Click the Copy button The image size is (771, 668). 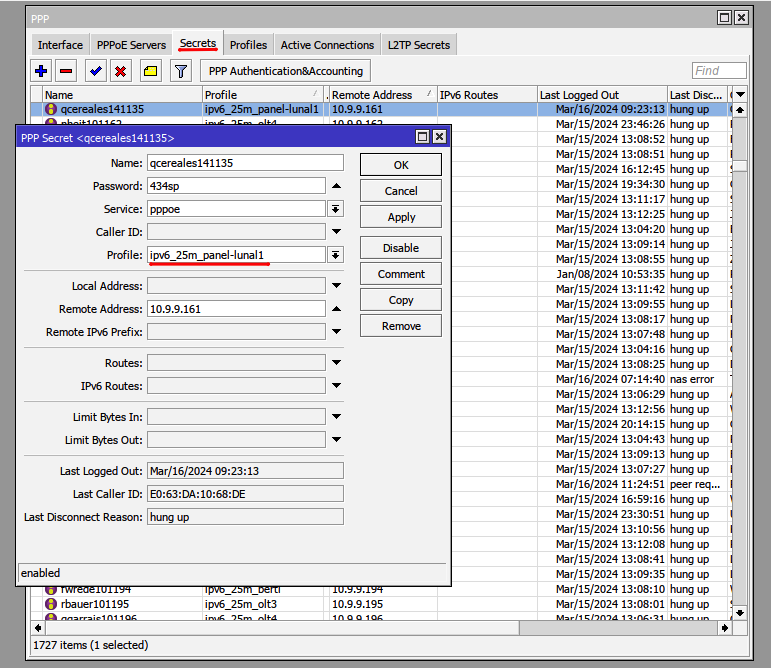click(x=401, y=300)
